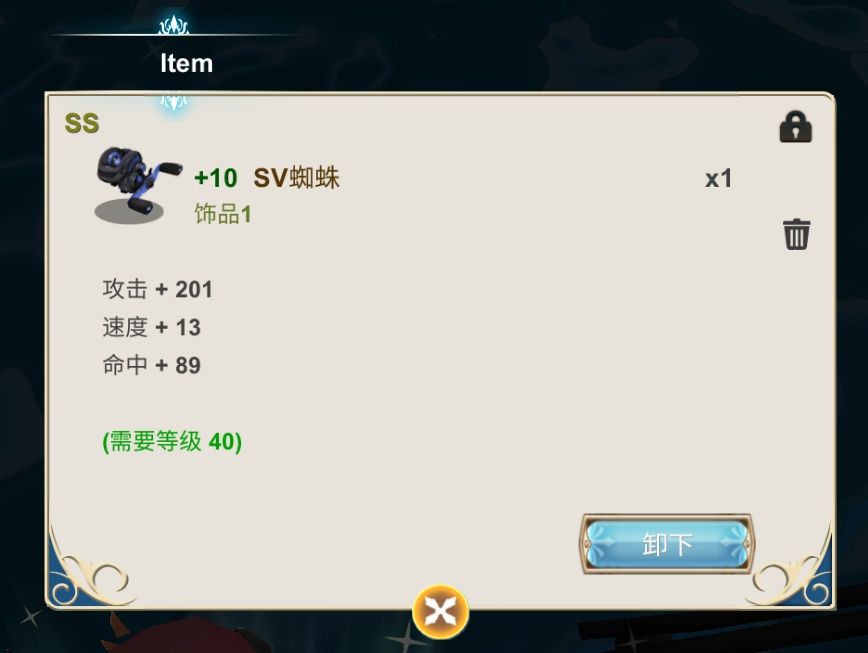Click the 饰品1 accessory slot label
This screenshot has width=868, height=653.
point(223,214)
